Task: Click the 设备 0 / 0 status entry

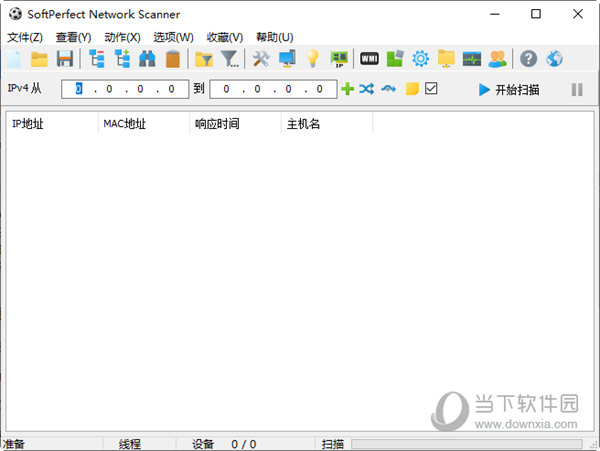Action: click(224, 444)
